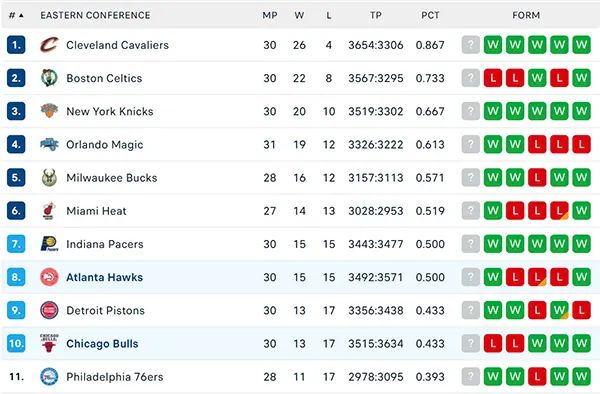
Task: Click Boston Celtics' first red L form badge
Action: [x=493, y=78]
